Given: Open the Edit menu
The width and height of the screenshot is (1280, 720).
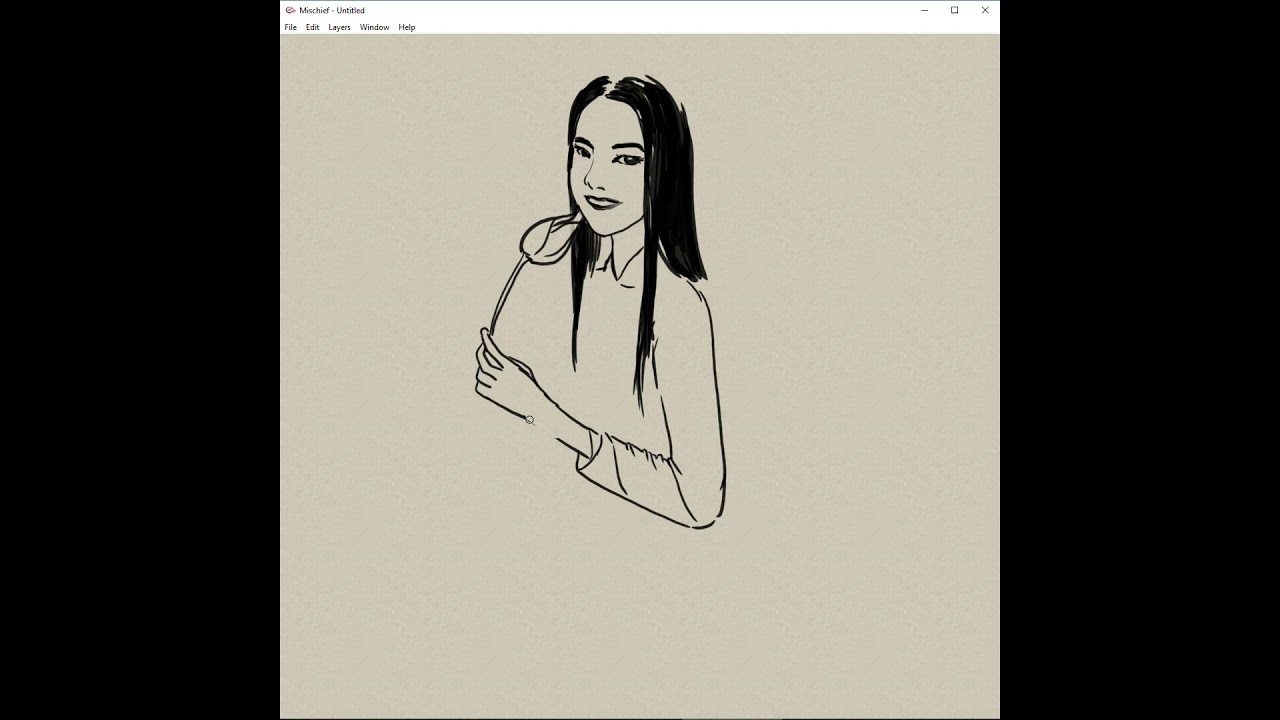Looking at the screenshot, I should pos(312,27).
